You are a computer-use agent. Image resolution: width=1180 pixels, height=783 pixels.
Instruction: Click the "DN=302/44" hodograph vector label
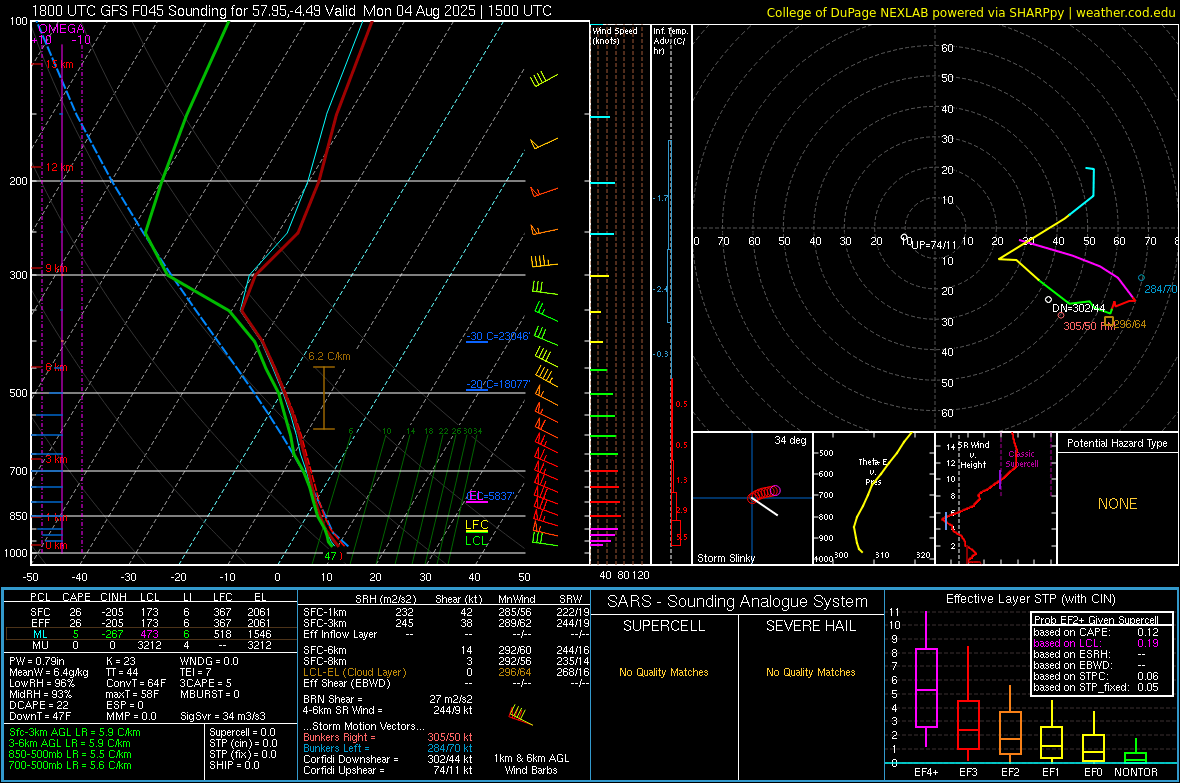click(x=1078, y=308)
